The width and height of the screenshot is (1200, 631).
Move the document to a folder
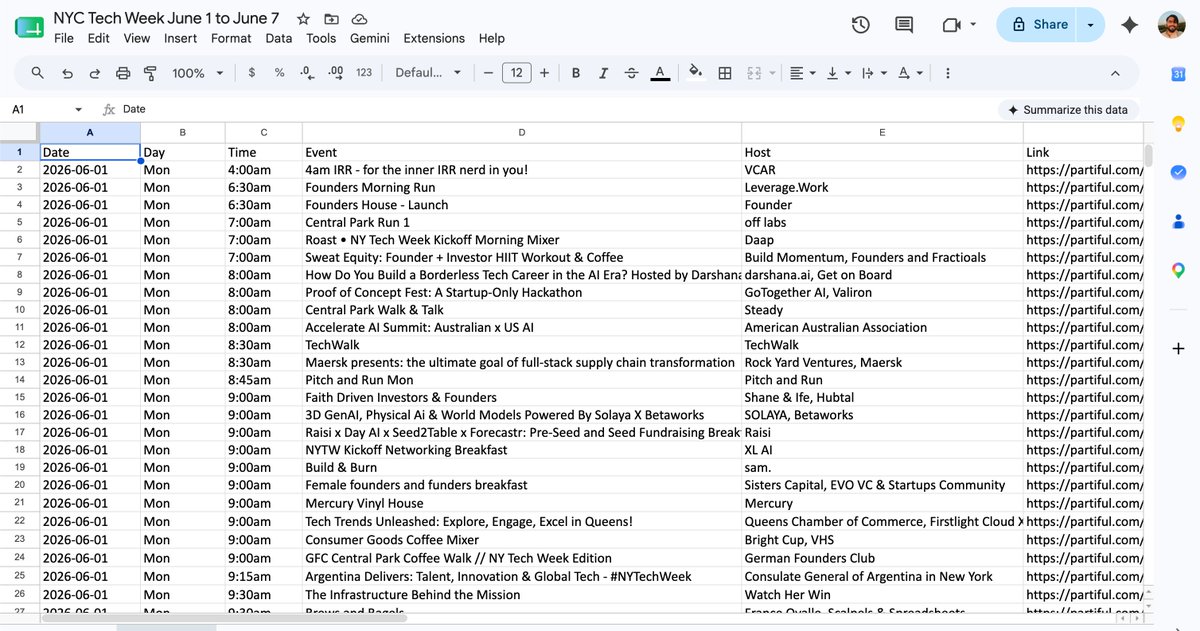pyautogui.click(x=332, y=19)
